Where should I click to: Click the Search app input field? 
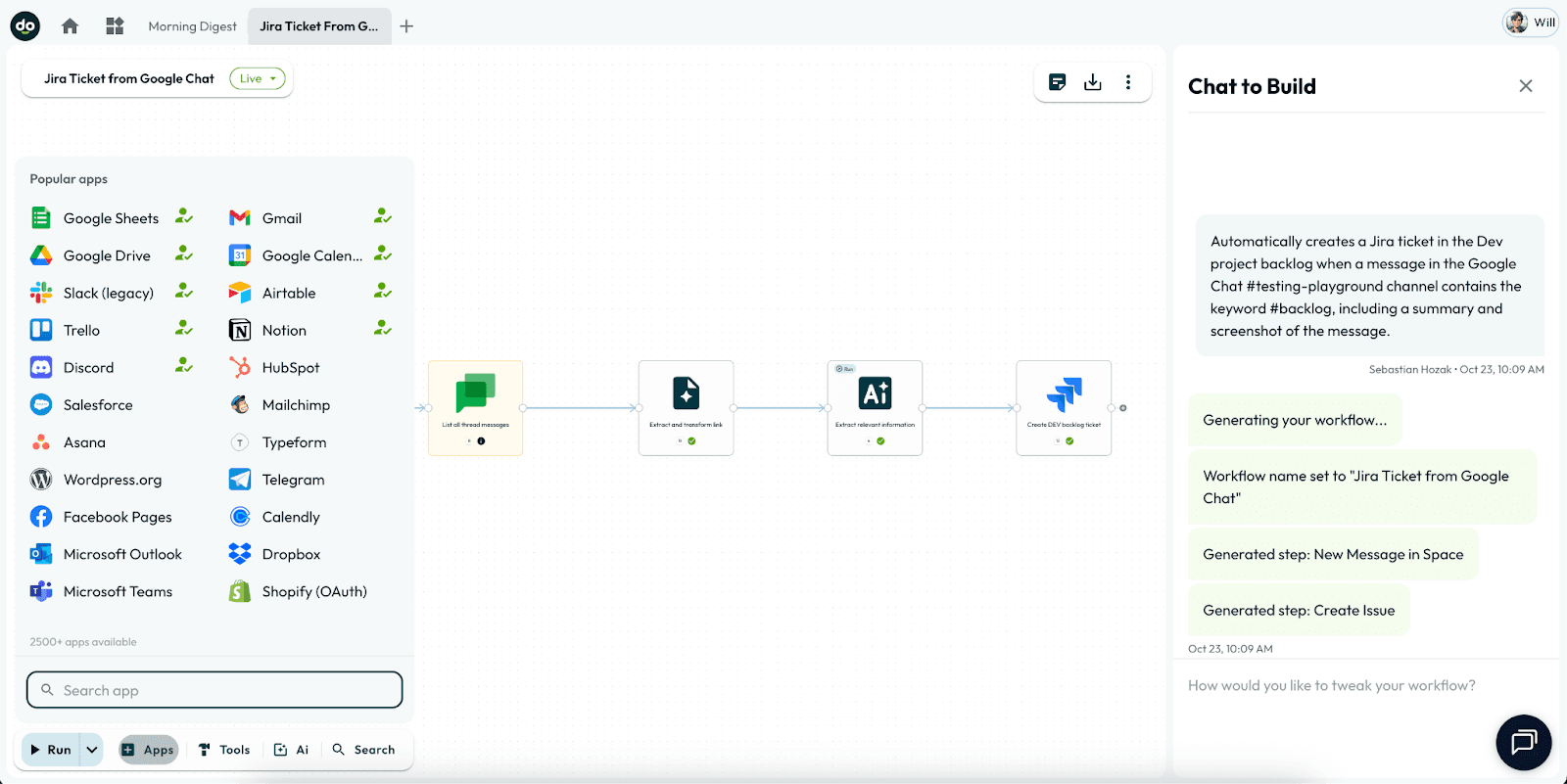click(x=214, y=690)
